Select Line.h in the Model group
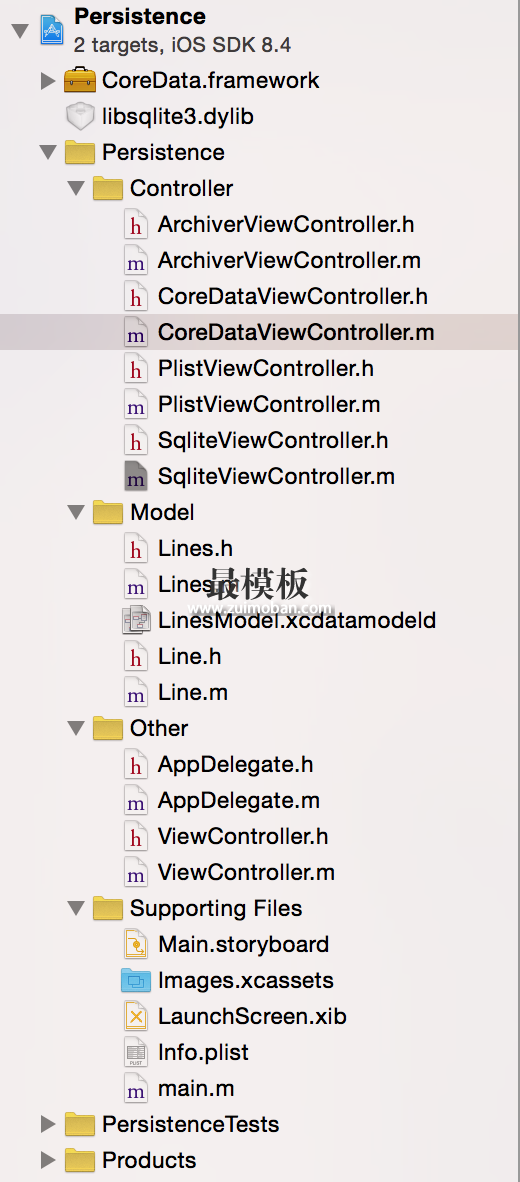Viewport: 520px width, 1182px height. (x=189, y=657)
